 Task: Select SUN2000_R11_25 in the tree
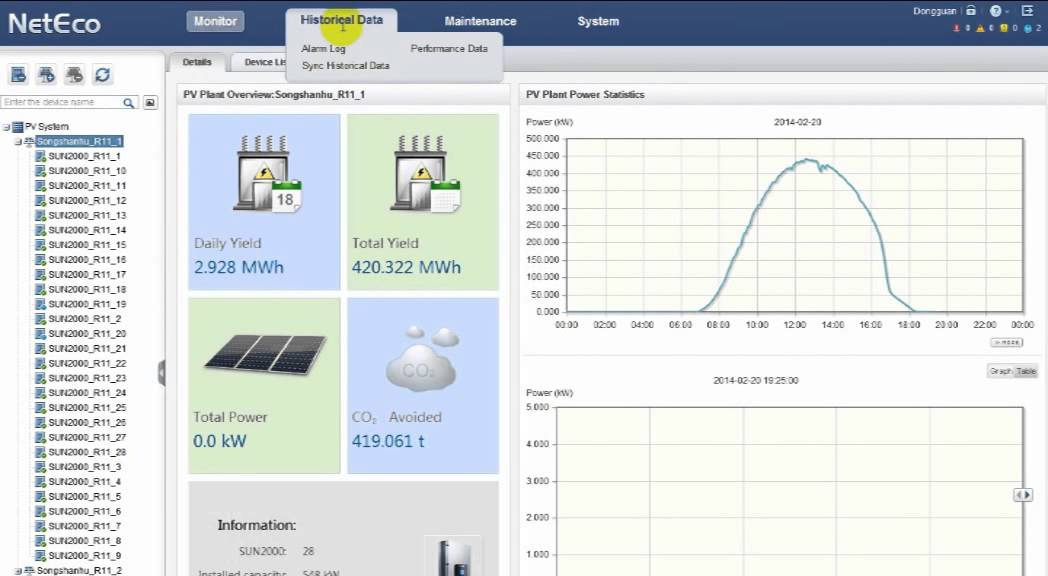(87, 408)
